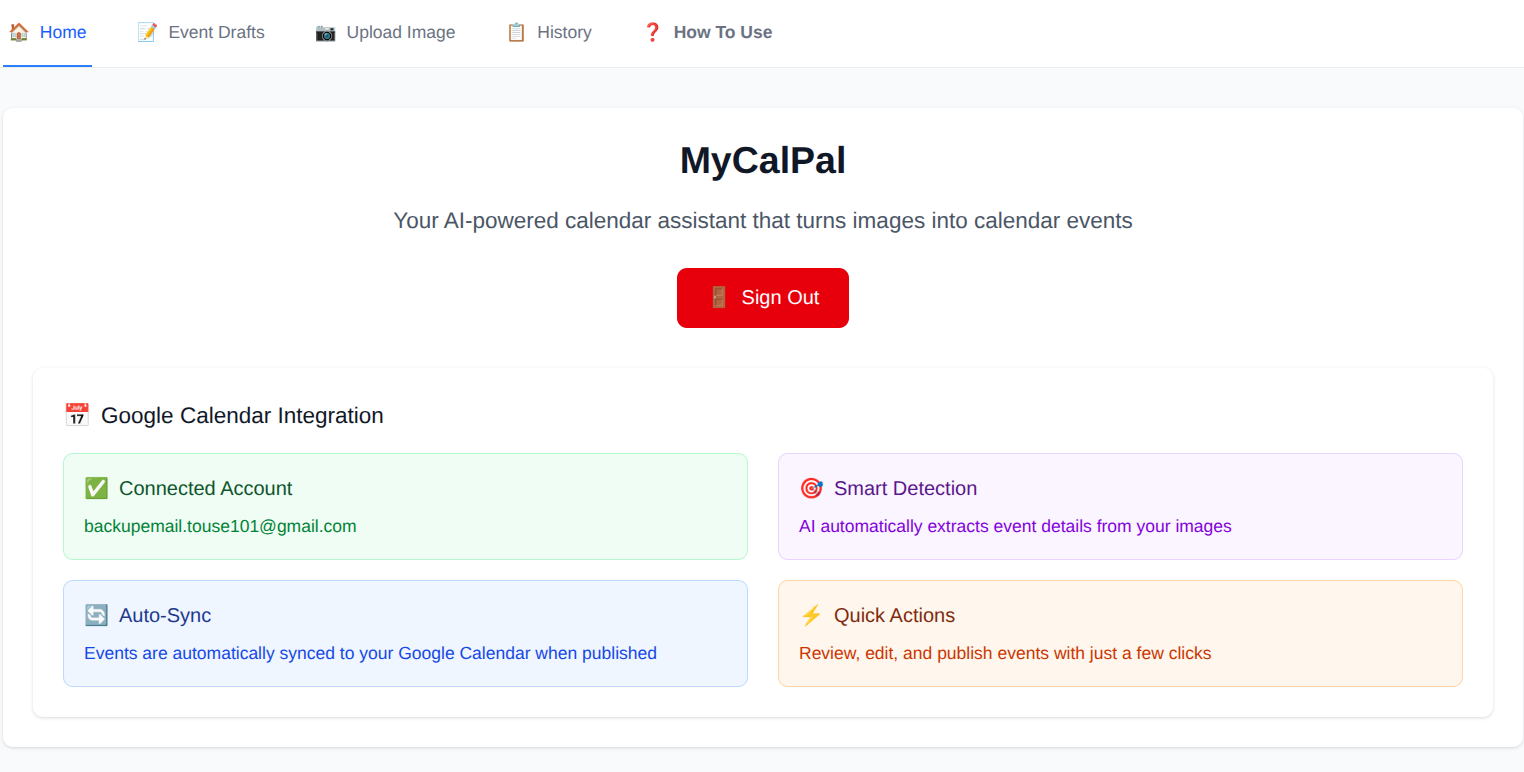The image size is (1524, 772).
Task: Select the question mark icon beside How To Use
Action: pyautogui.click(x=652, y=31)
